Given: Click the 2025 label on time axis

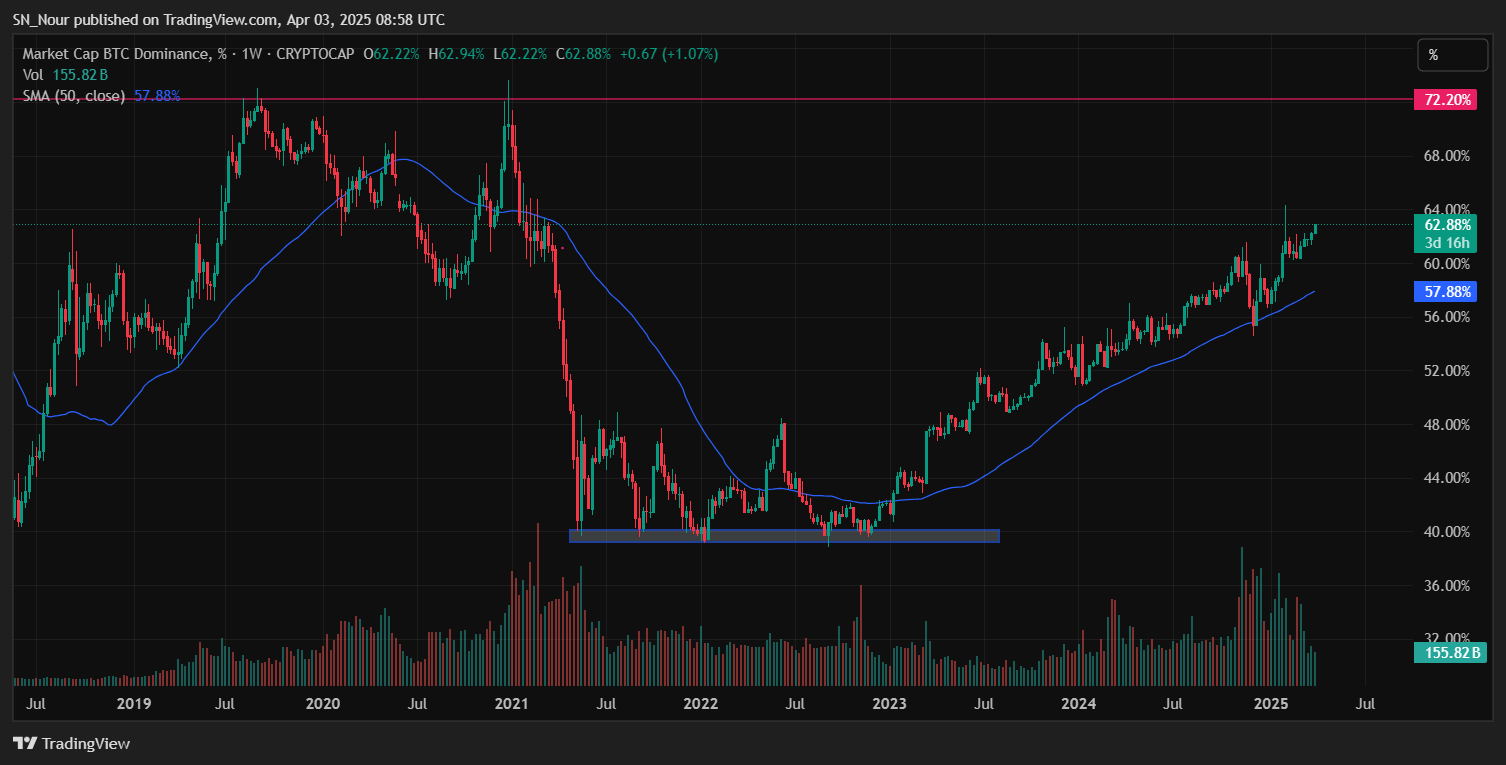Looking at the screenshot, I should coord(1269,703).
